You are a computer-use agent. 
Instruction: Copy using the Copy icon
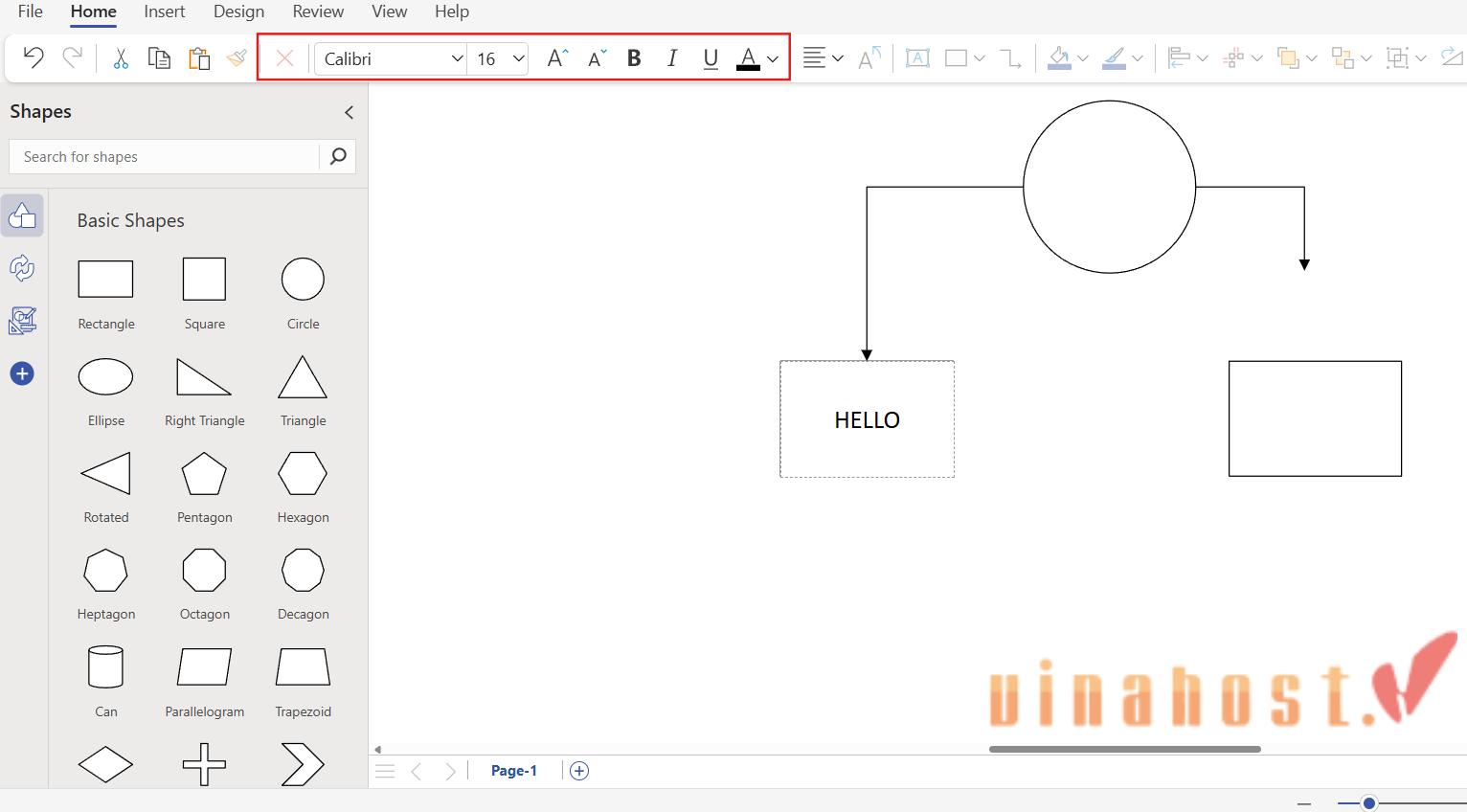pyautogui.click(x=159, y=58)
